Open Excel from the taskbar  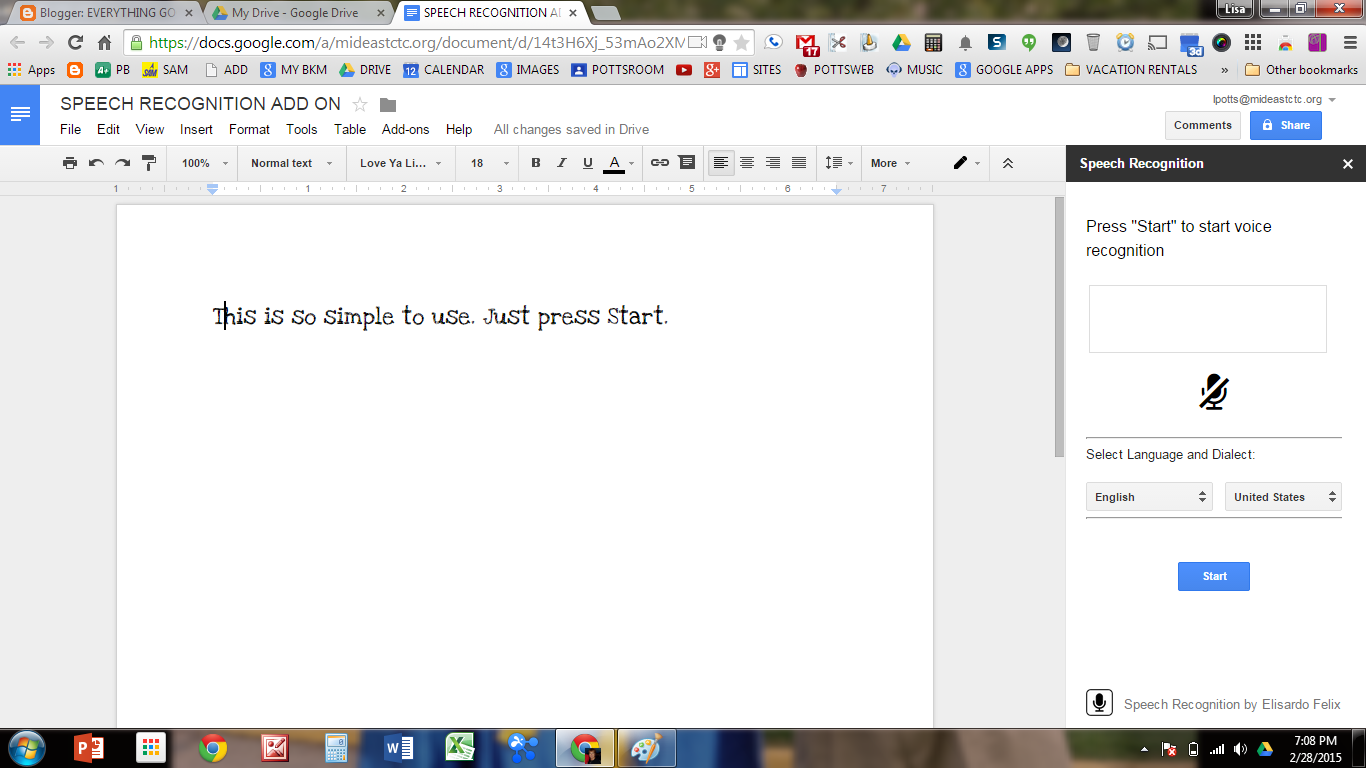pos(459,748)
